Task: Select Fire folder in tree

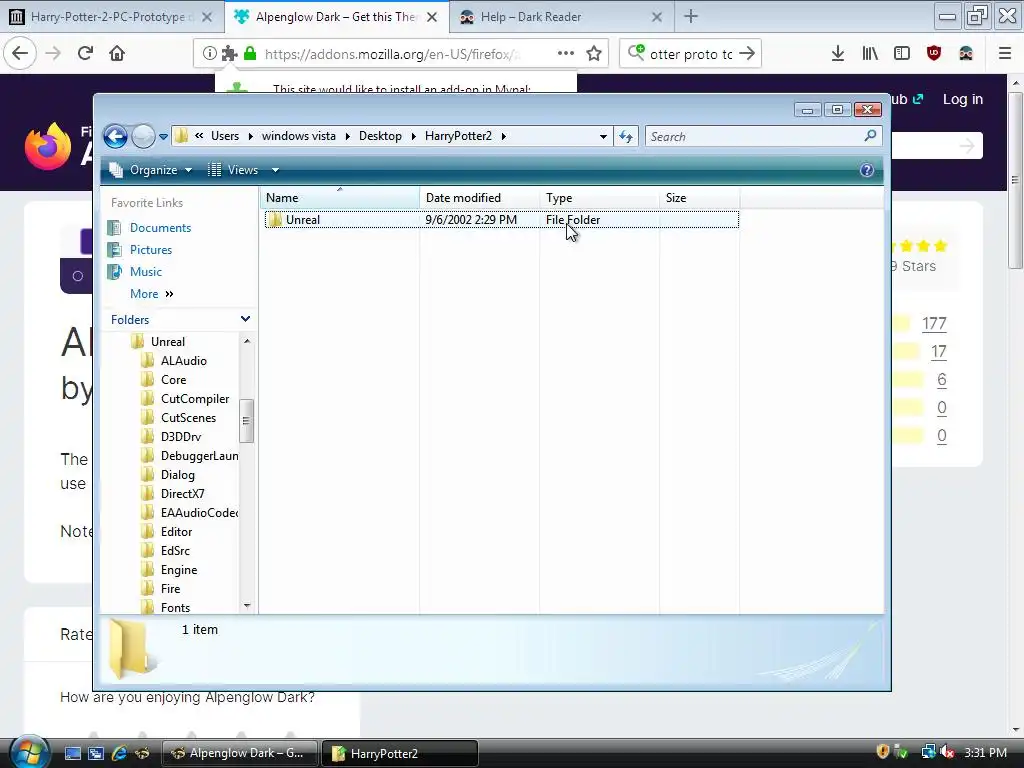Action: pyautogui.click(x=170, y=588)
